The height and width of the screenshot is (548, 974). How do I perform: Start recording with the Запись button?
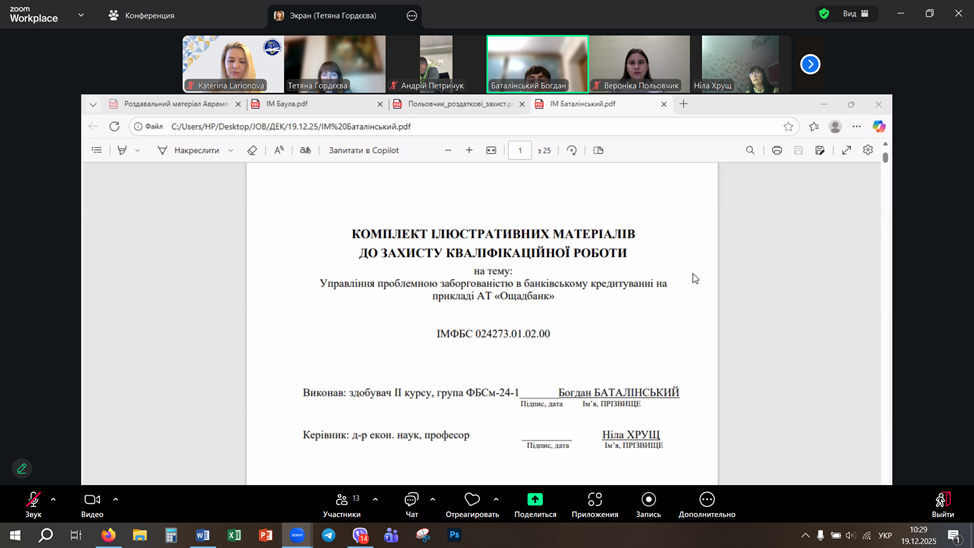[648, 500]
